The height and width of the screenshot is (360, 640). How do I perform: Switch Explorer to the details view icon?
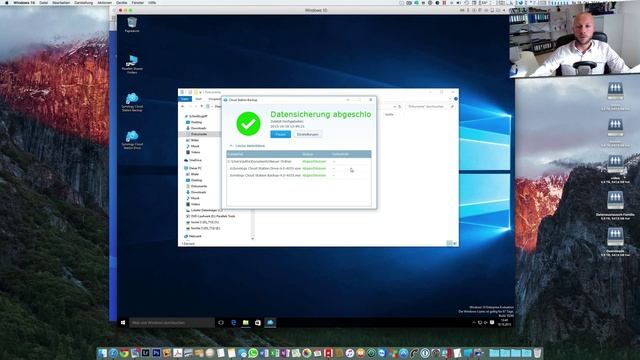point(449,243)
